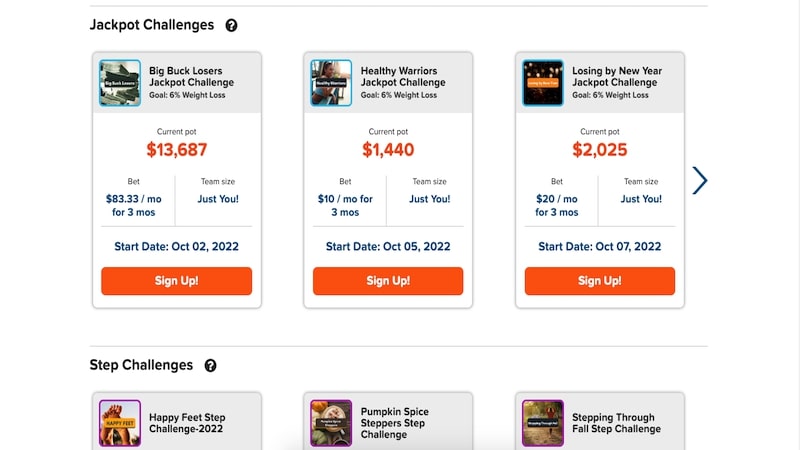
Task: Open Losing by New Year Jackpot title
Action: point(617,77)
